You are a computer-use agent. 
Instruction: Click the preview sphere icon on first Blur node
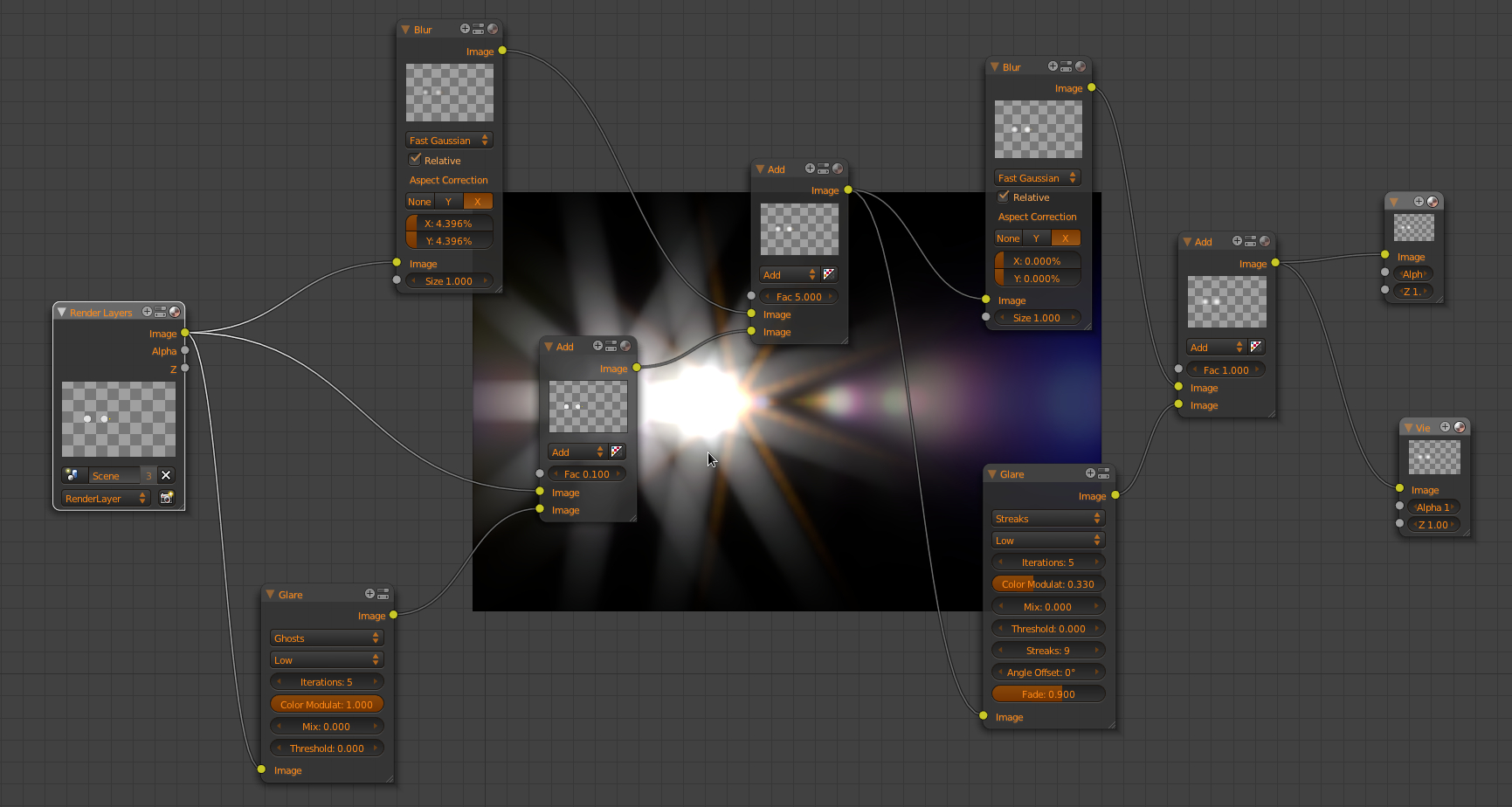pyautogui.click(x=493, y=29)
